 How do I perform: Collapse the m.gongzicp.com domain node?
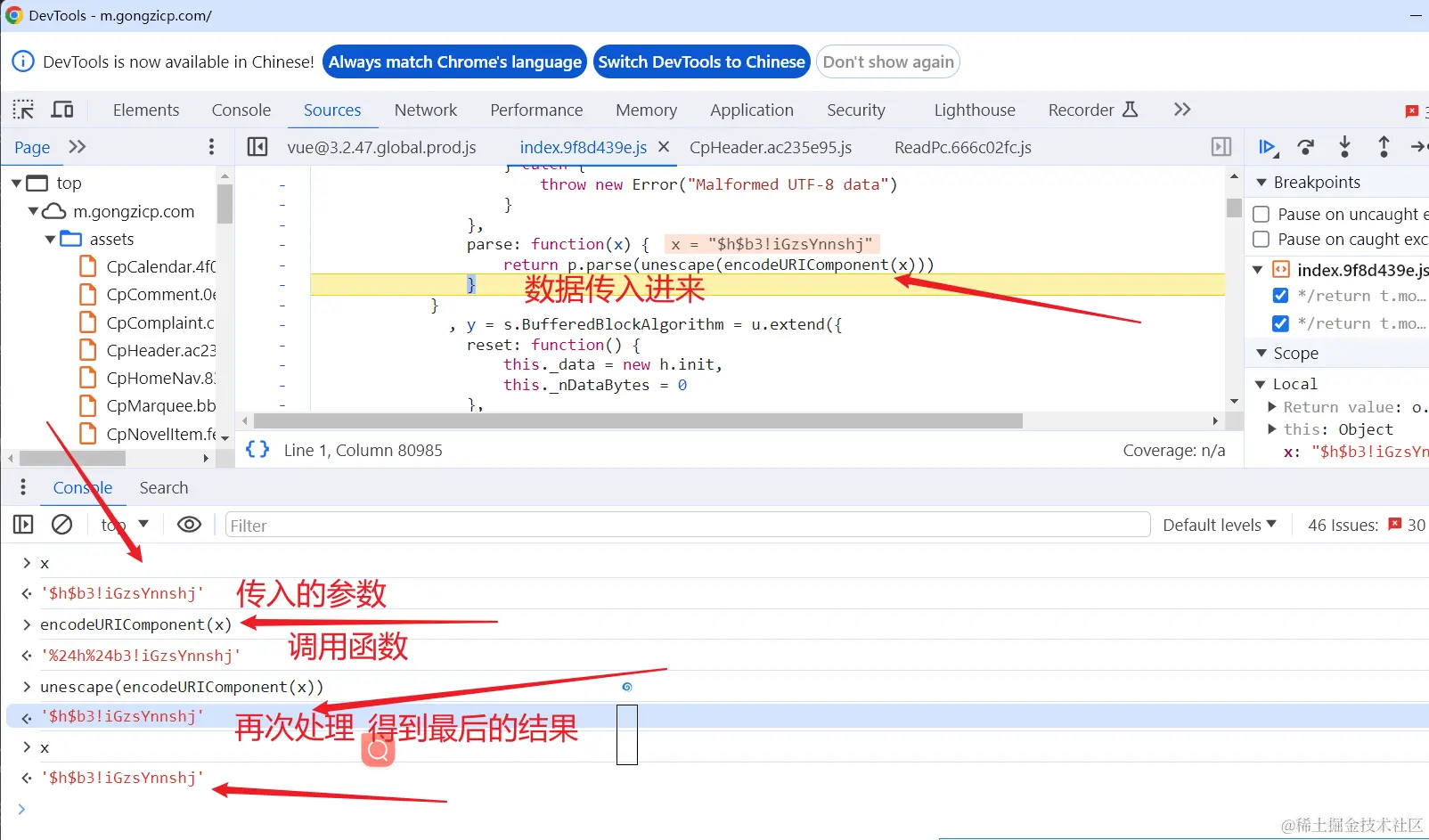point(33,211)
